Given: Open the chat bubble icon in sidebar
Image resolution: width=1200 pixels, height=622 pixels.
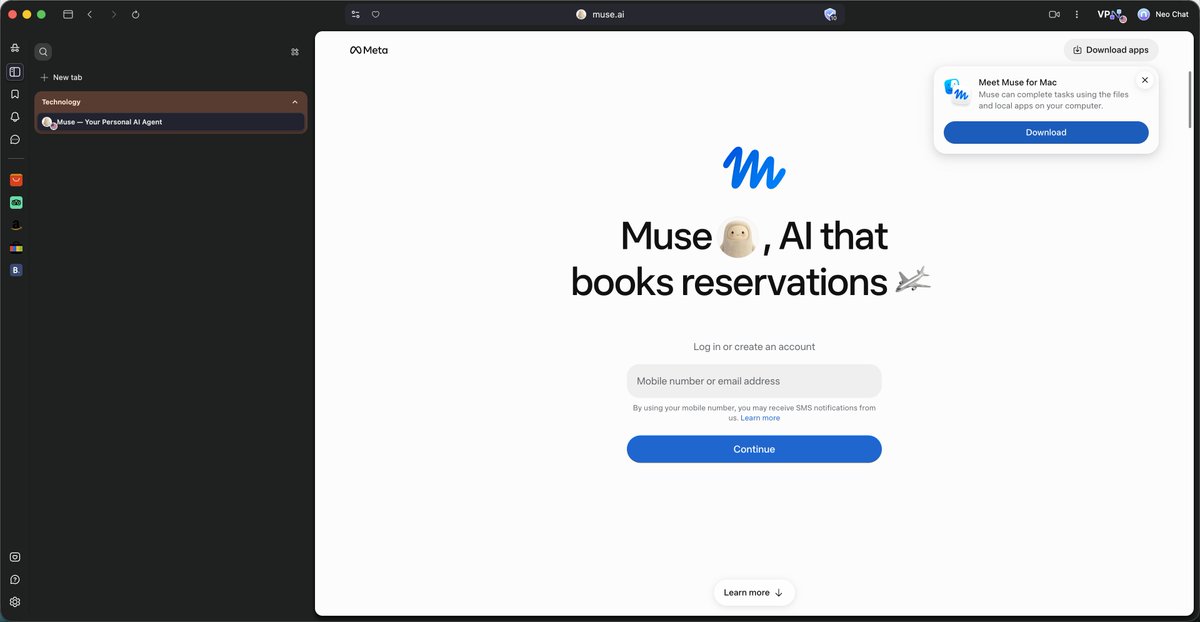Looking at the screenshot, I should coord(15,140).
